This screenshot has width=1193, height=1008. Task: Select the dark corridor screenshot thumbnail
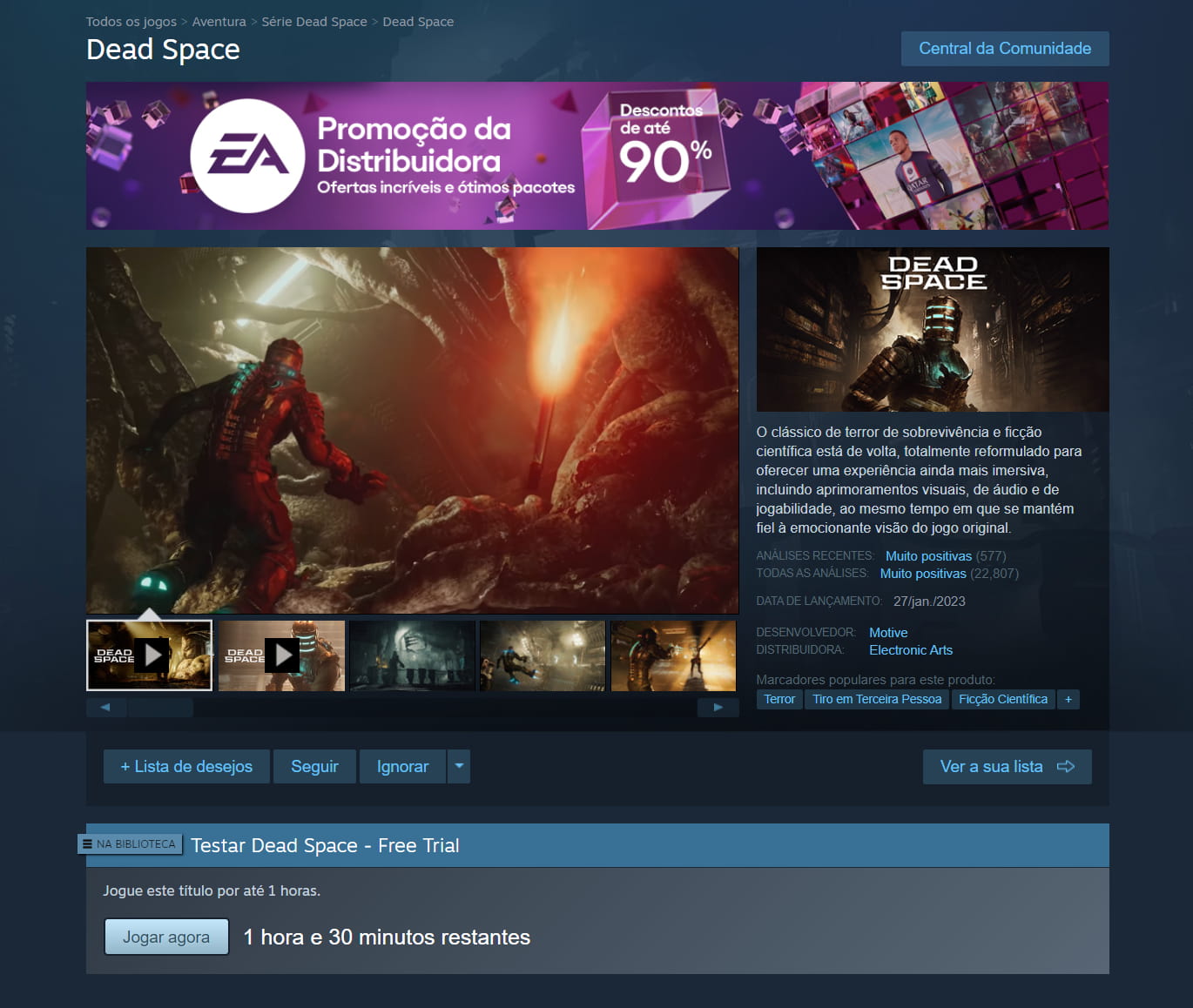point(412,655)
